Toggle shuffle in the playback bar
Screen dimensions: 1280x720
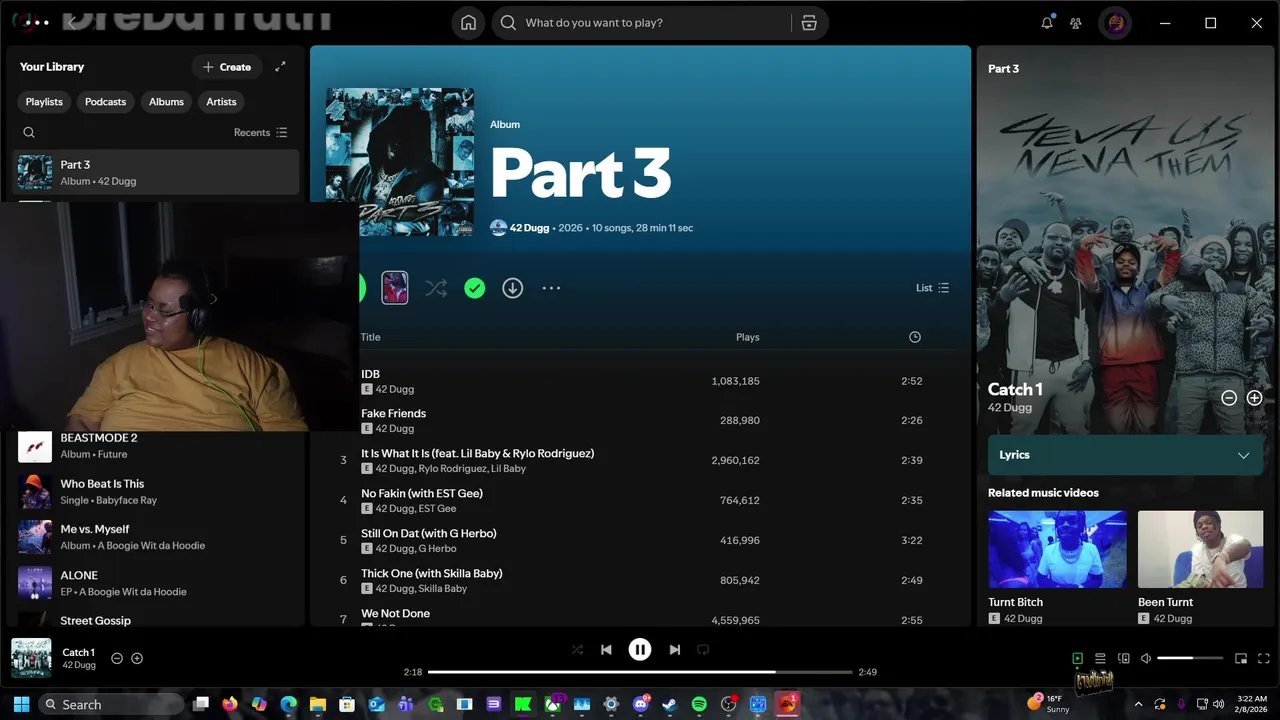[577, 650]
